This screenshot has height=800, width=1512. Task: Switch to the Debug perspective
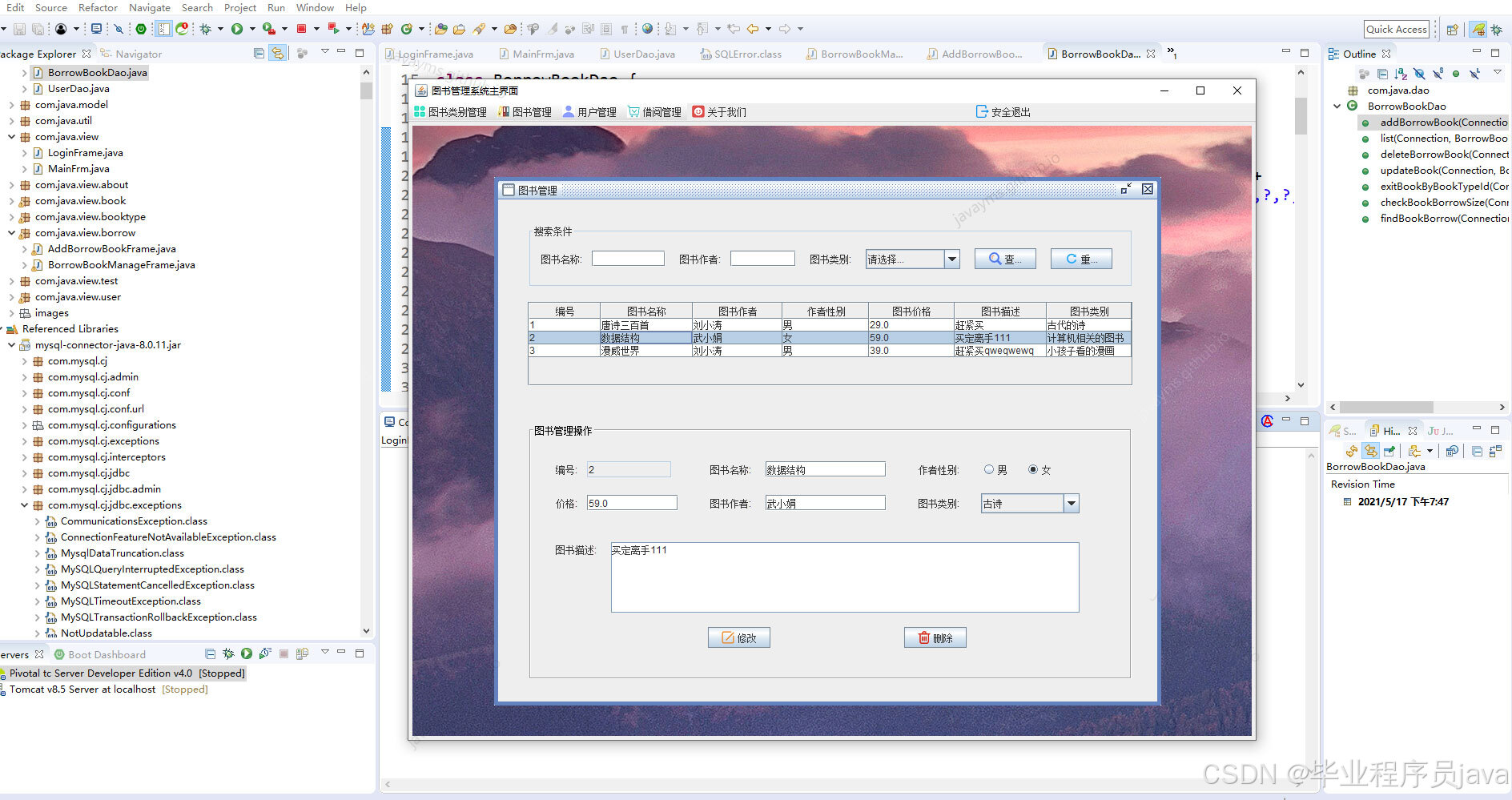click(1496, 30)
